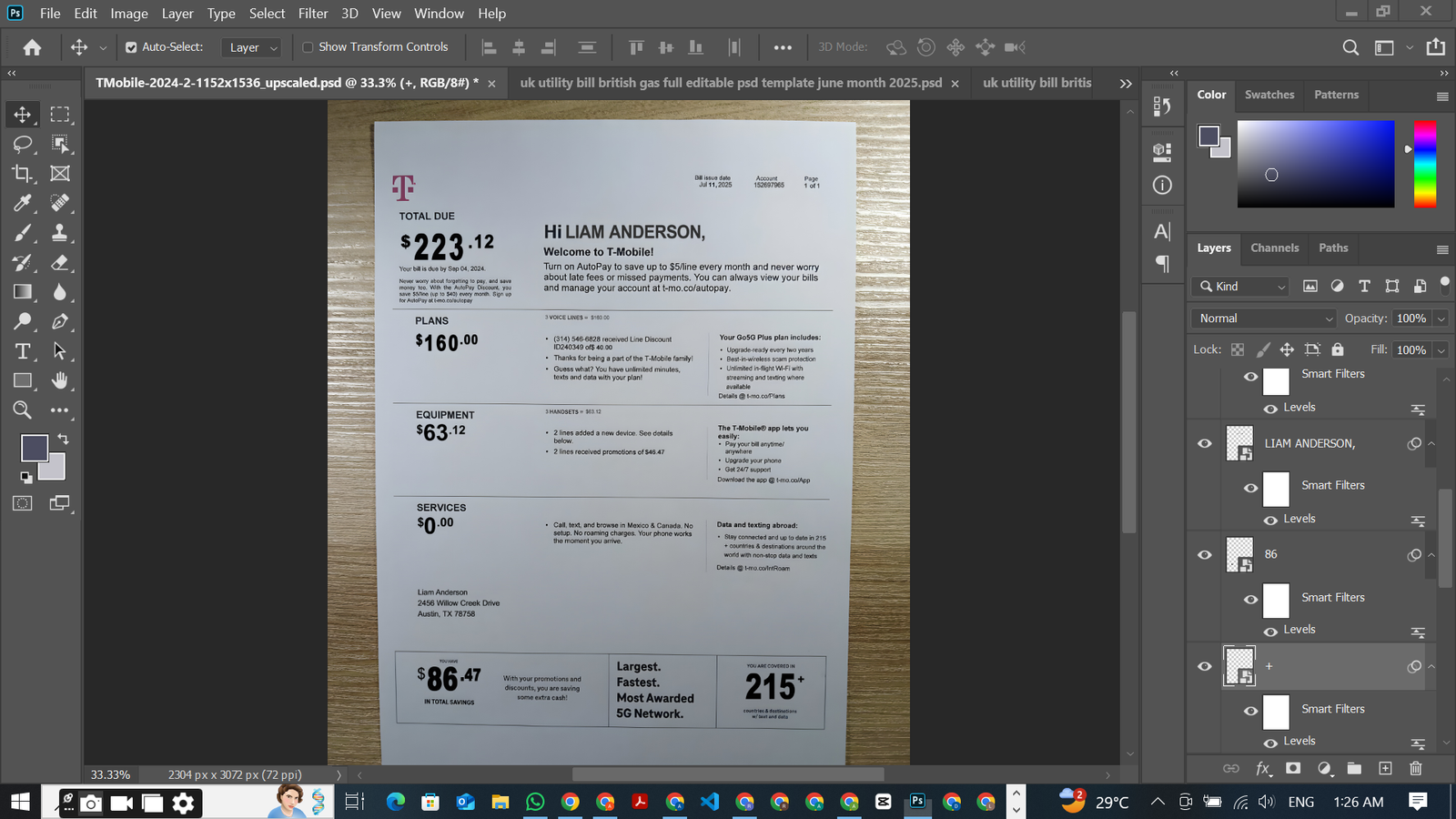This screenshot has height=819, width=1456.
Task: Select the Blur tool
Action: [x=60, y=292]
